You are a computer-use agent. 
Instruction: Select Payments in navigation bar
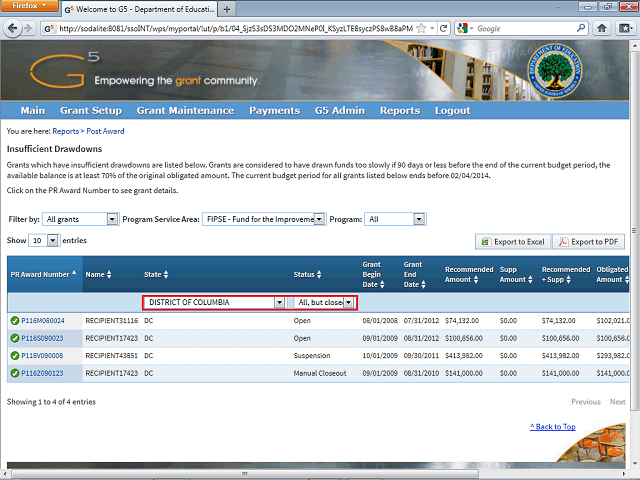tap(274, 110)
